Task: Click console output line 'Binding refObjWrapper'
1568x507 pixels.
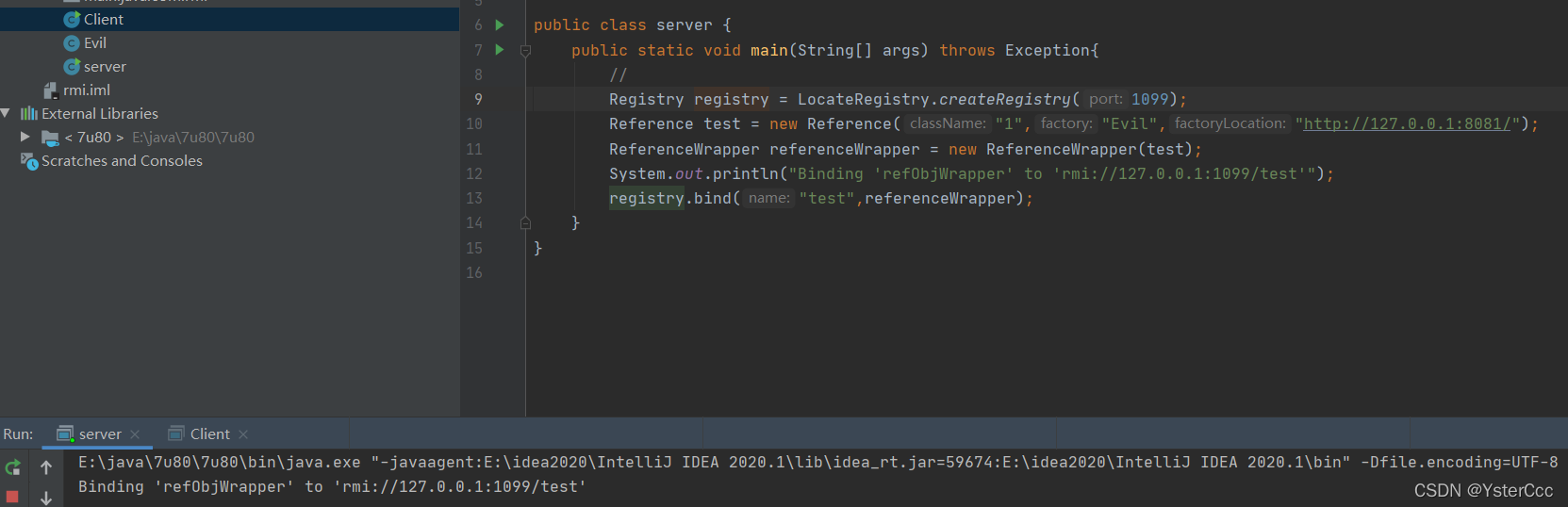Action: (x=332, y=486)
